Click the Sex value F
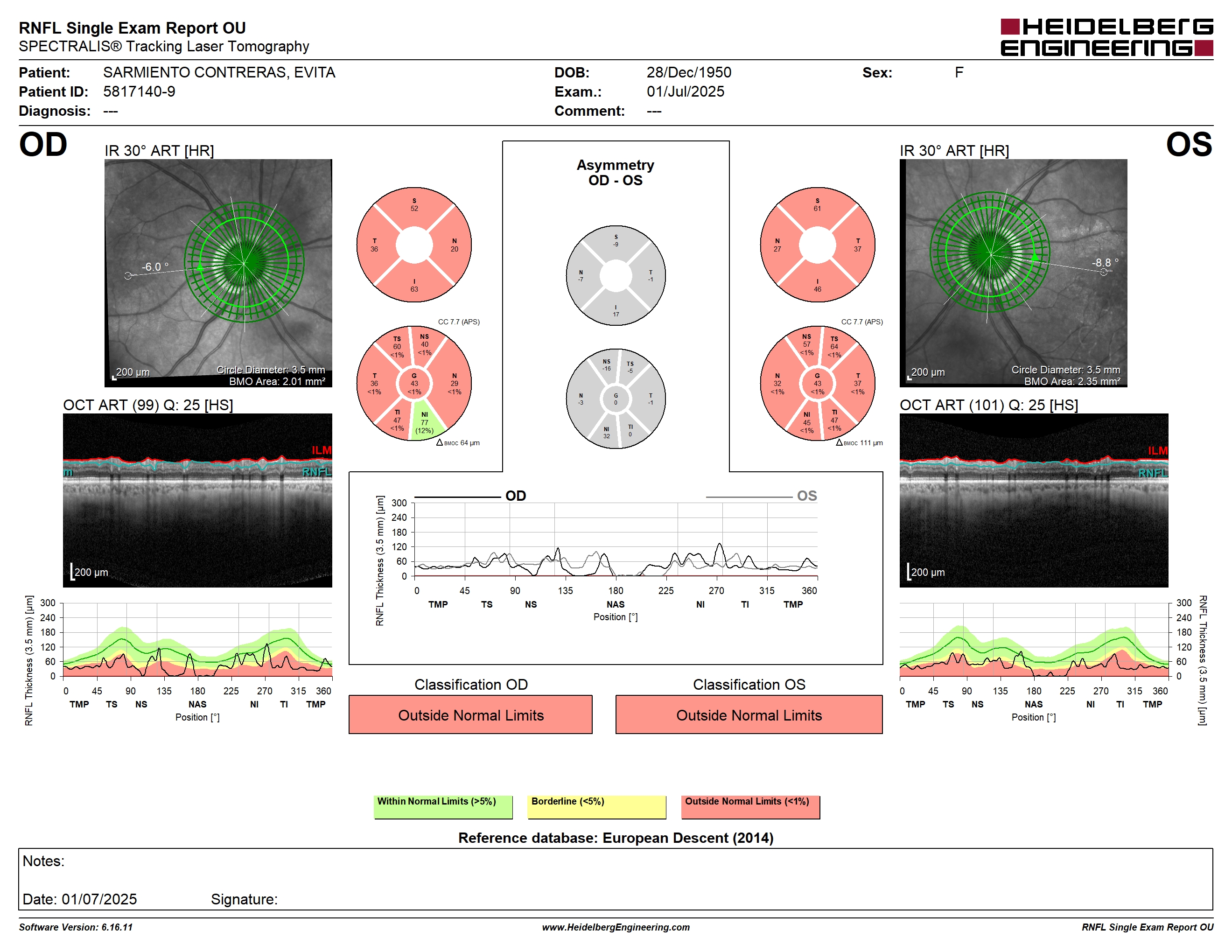Viewport: 1232px width, 952px height. [x=959, y=72]
